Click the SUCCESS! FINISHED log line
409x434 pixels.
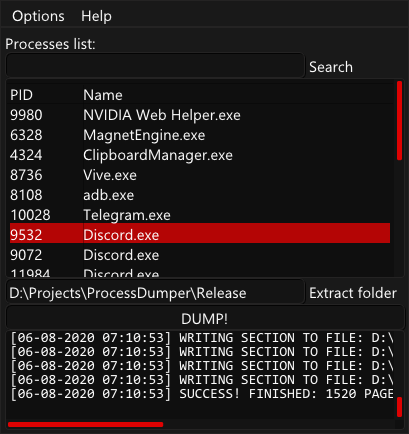202,394
